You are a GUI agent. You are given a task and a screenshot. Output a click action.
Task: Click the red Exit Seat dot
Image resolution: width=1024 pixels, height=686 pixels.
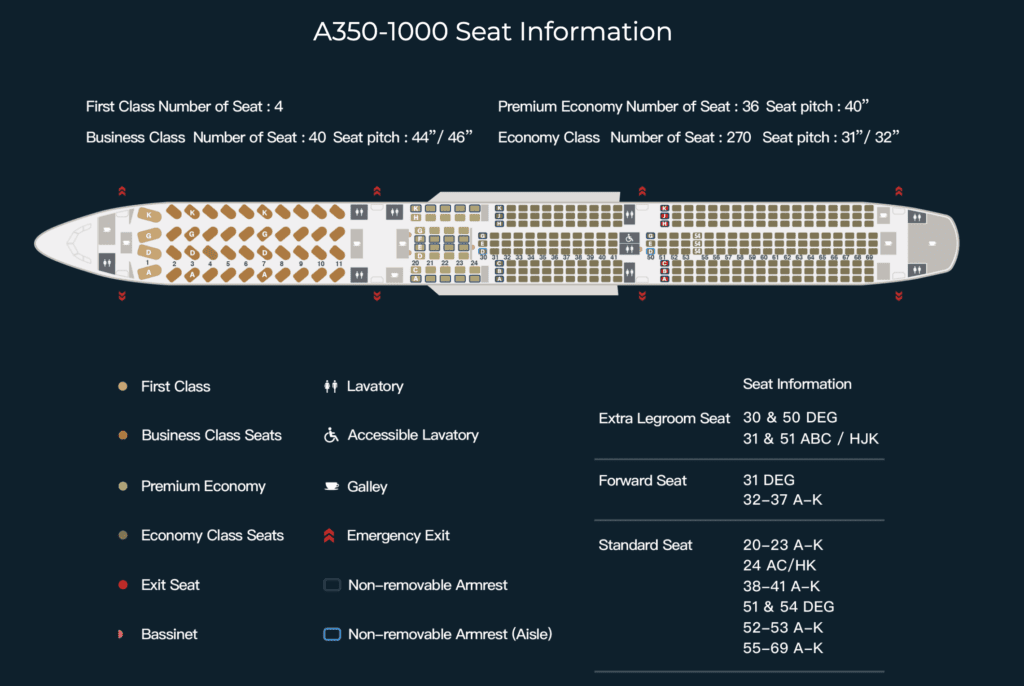122,585
